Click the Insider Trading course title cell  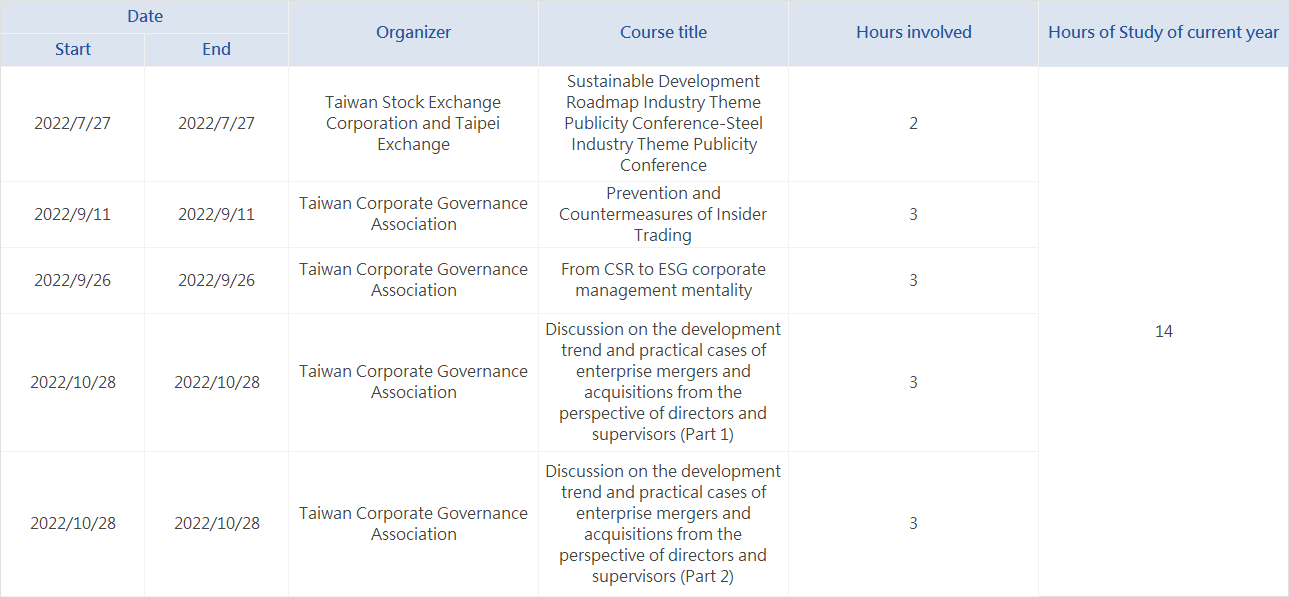pyautogui.click(x=663, y=214)
